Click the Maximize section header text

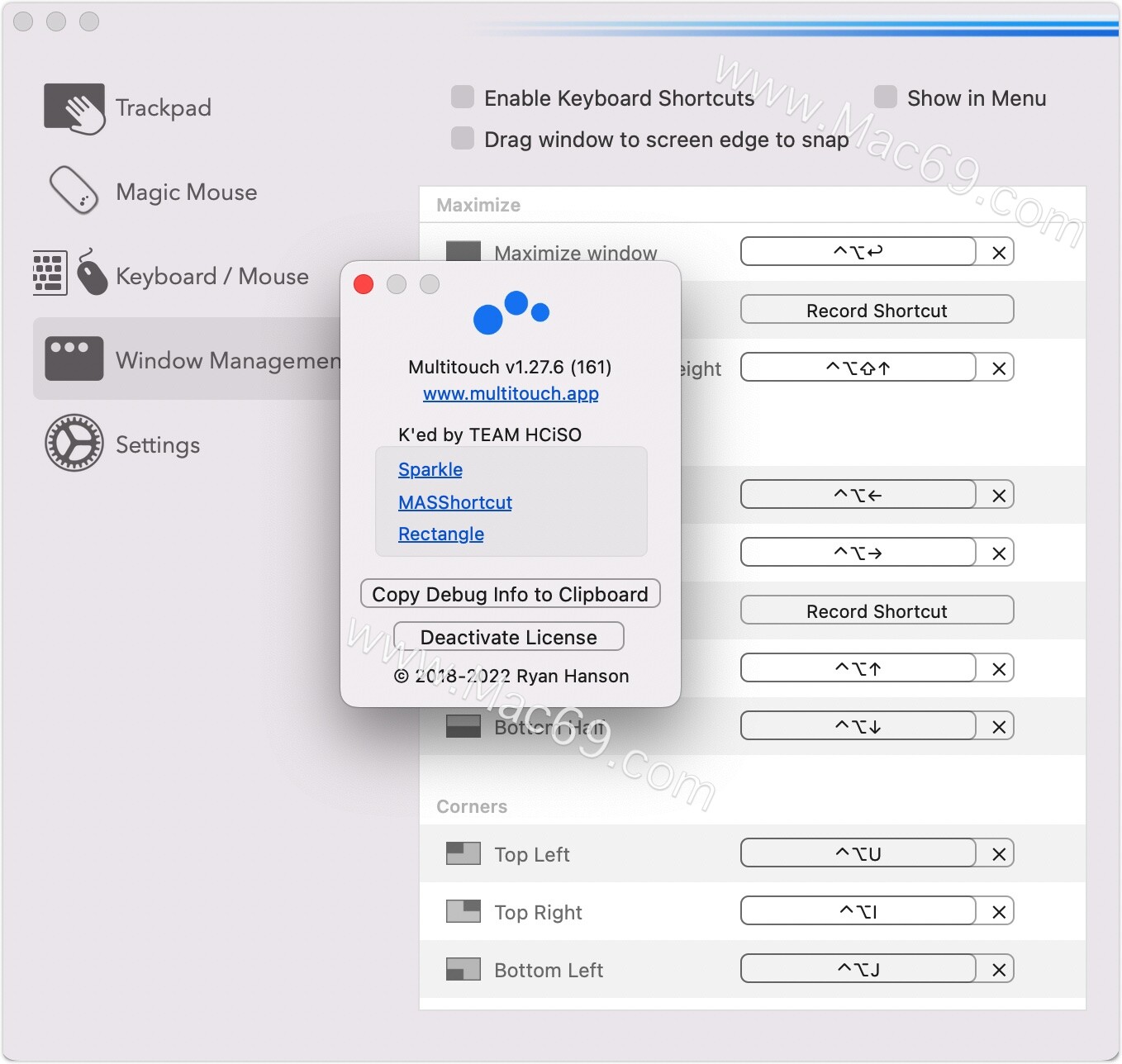tap(478, 205)
